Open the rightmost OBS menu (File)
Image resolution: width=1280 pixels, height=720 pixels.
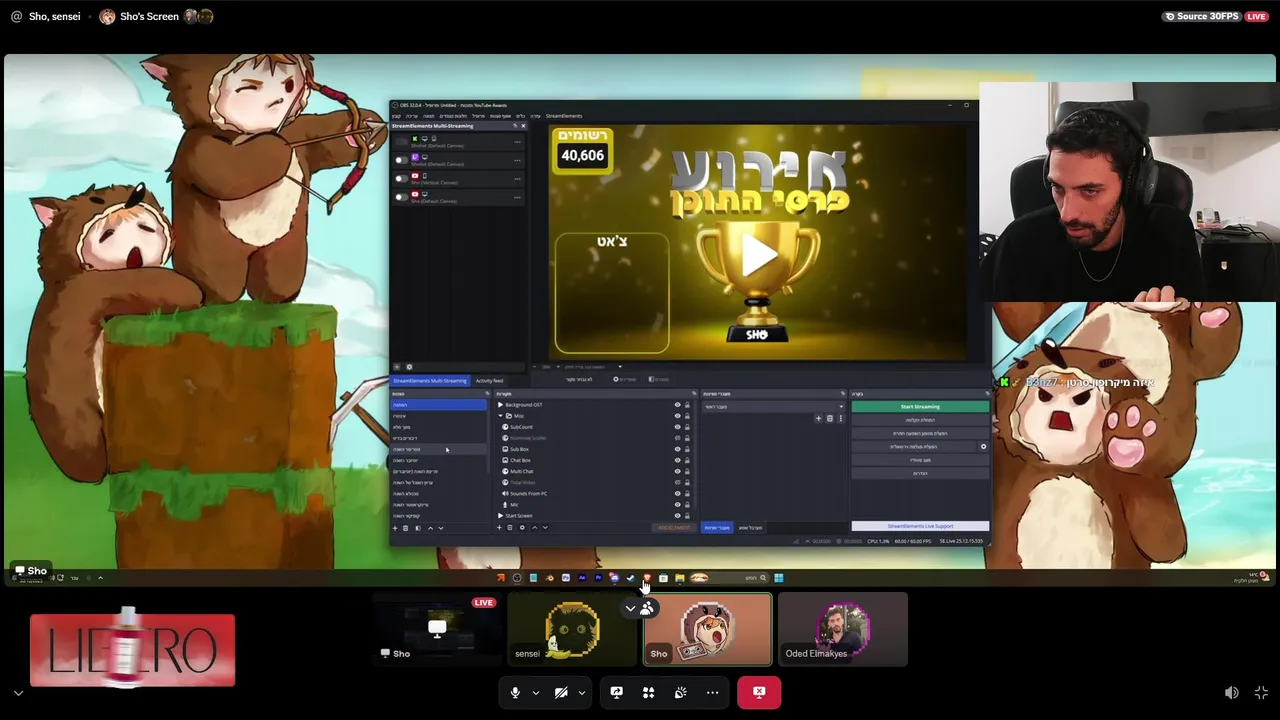click(396, 116)
